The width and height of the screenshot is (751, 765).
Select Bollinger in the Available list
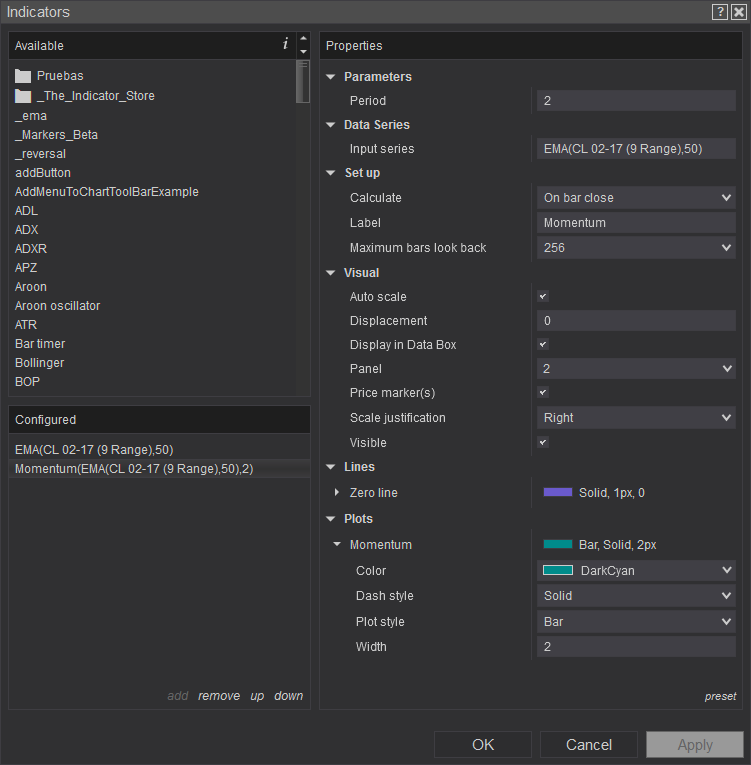point(40,363)
